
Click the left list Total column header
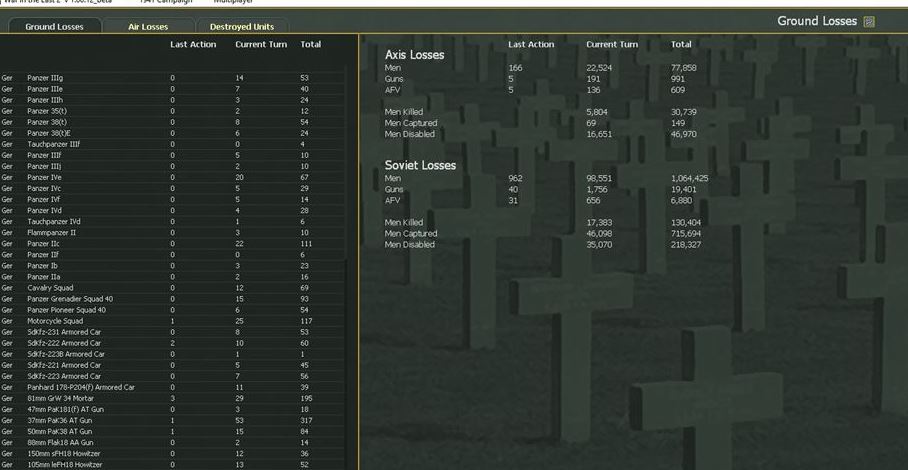tap(310, 45)
